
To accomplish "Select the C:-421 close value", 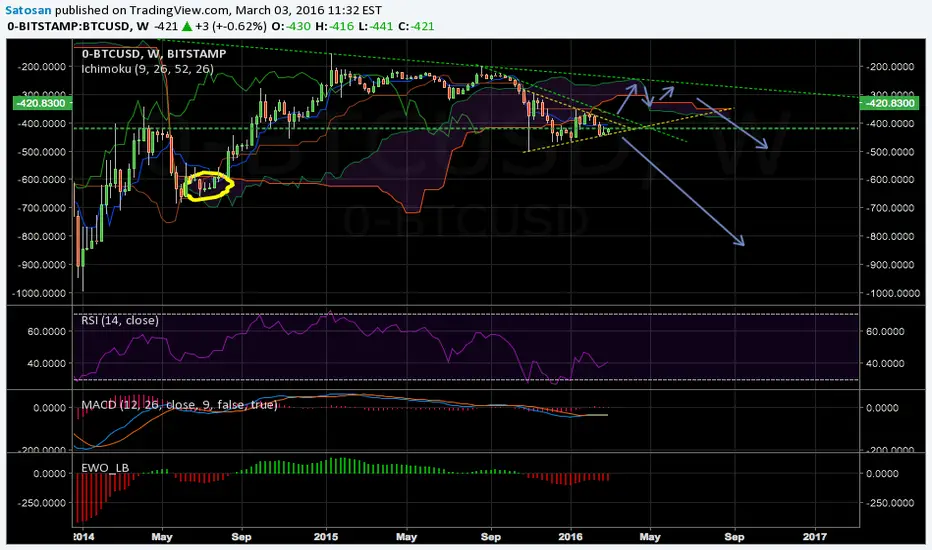I will pyautogui.click(x=415, y=26).
